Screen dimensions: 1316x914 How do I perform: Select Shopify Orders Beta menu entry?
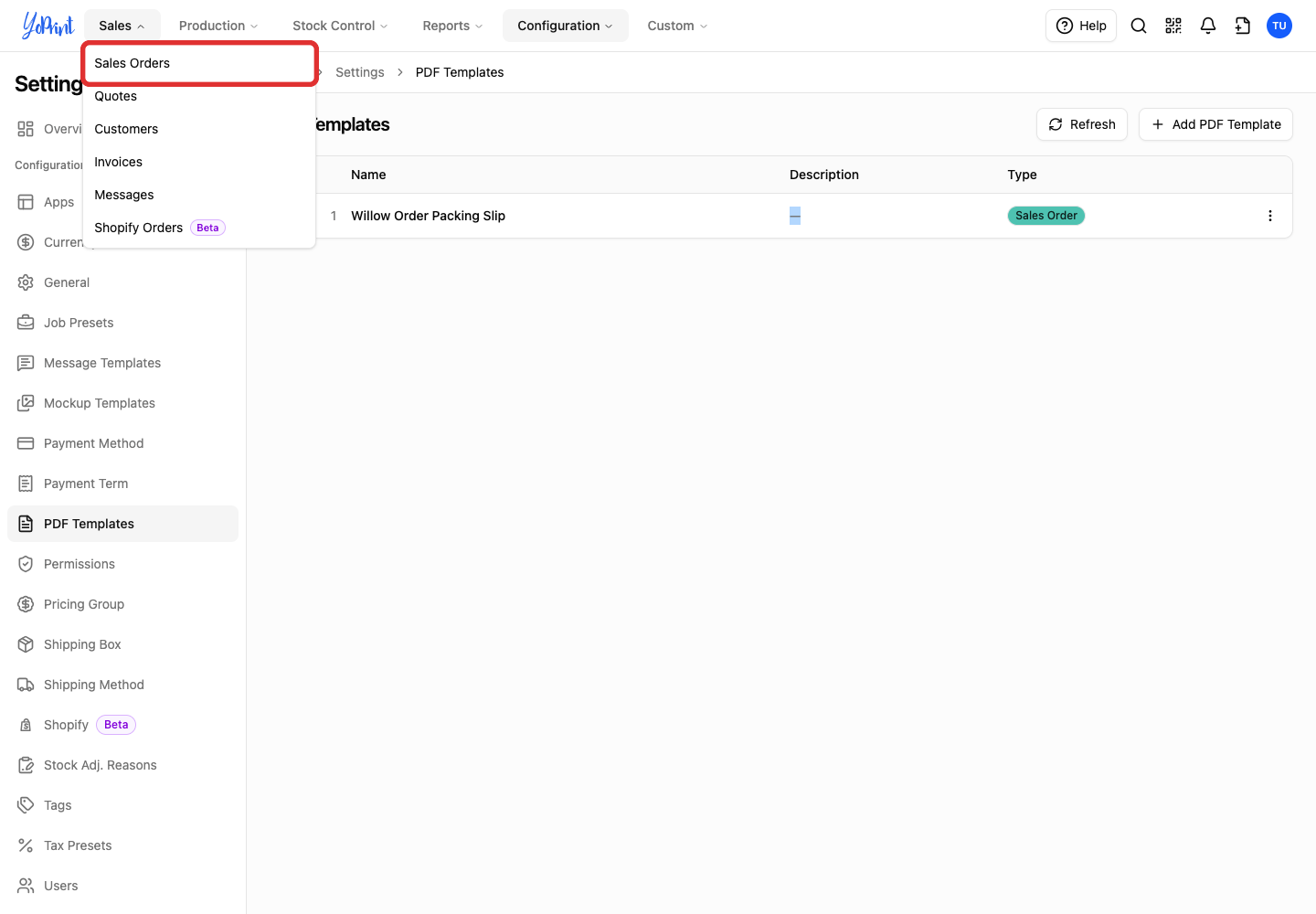[x=199, y=228]
